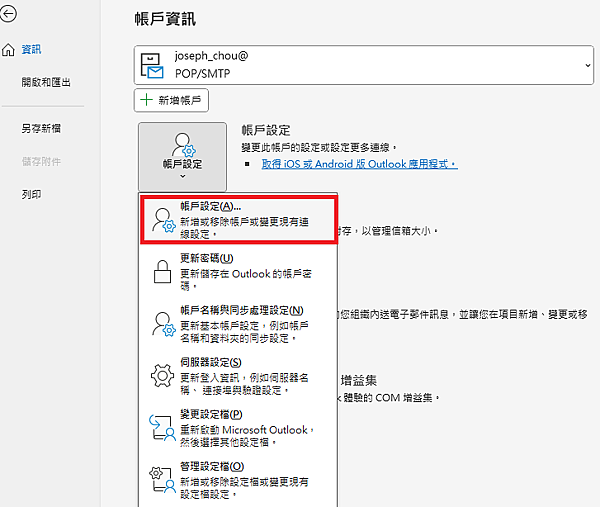
Task: Choose 伺服器設定(S) from the menu
Action: 238,376
